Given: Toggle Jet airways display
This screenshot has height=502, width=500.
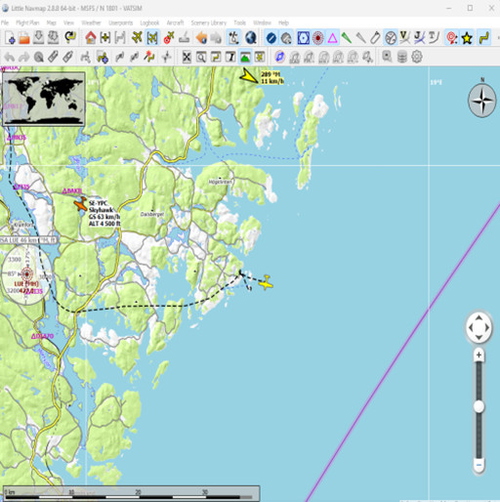Looking at the screenshot, I should [x=419, y=38].
